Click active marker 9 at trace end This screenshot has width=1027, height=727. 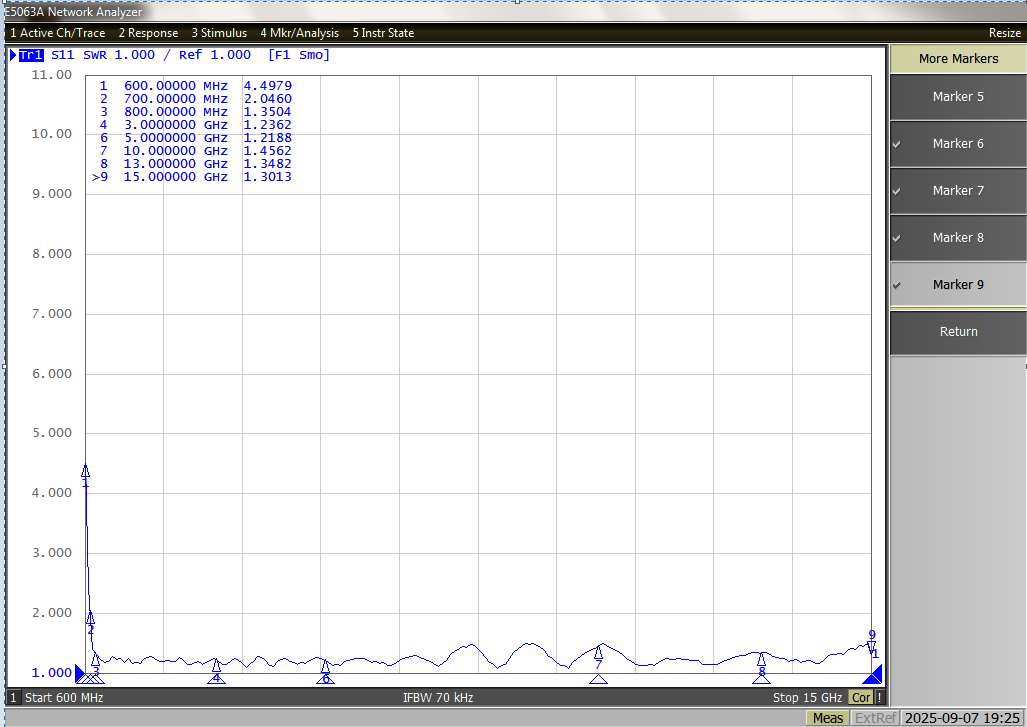(871, 647)
